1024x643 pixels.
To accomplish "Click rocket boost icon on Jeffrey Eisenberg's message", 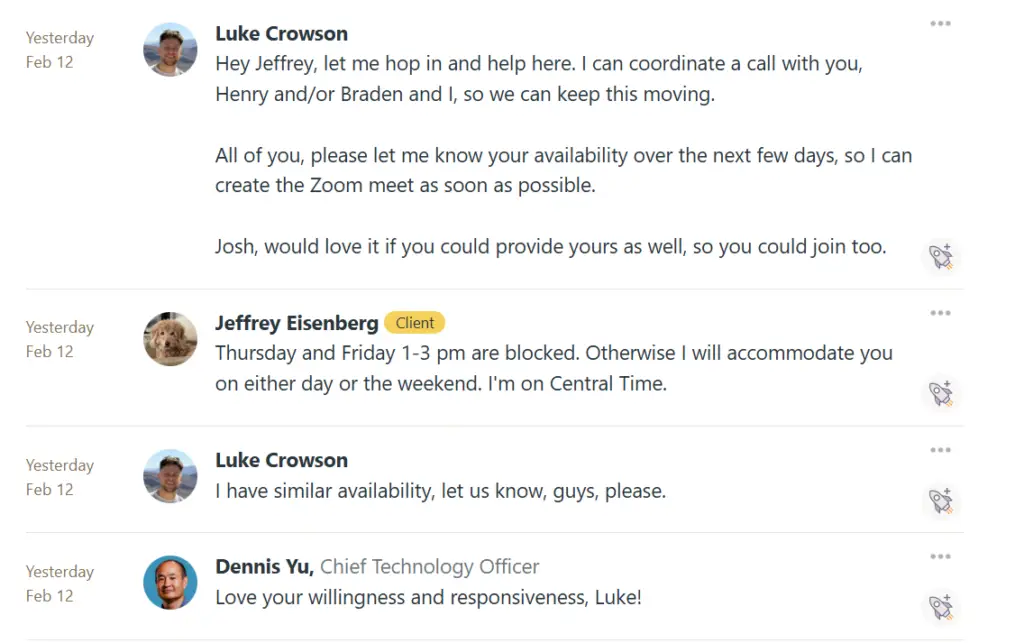I will pyautogui.click(x=941, y=393).
